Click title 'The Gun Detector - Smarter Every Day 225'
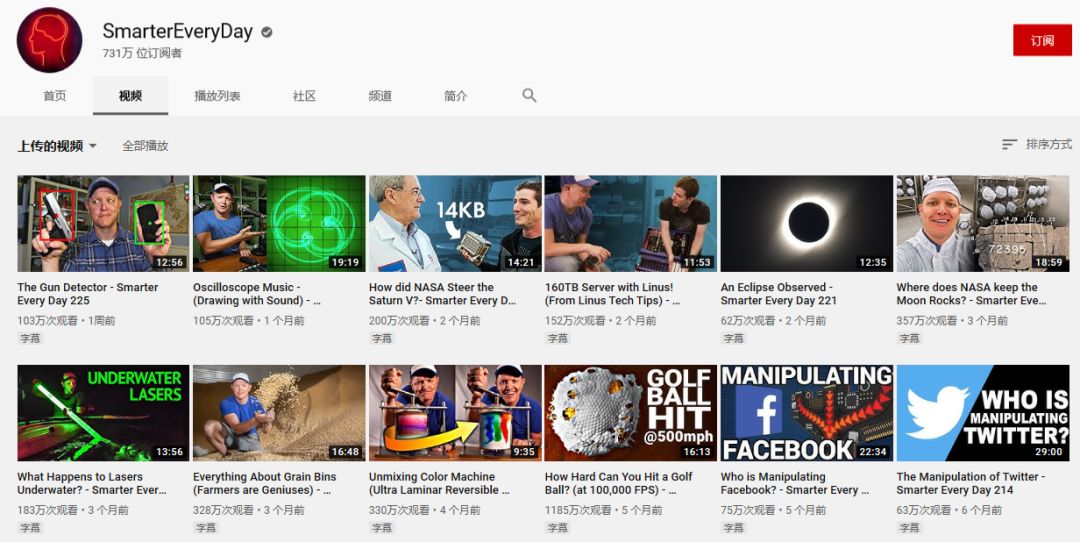 click(87, 294)
